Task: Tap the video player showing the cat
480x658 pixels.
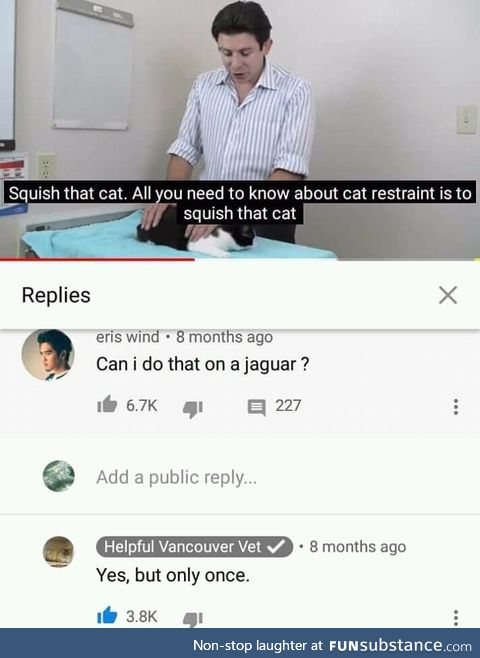Action: coord(240,129)
